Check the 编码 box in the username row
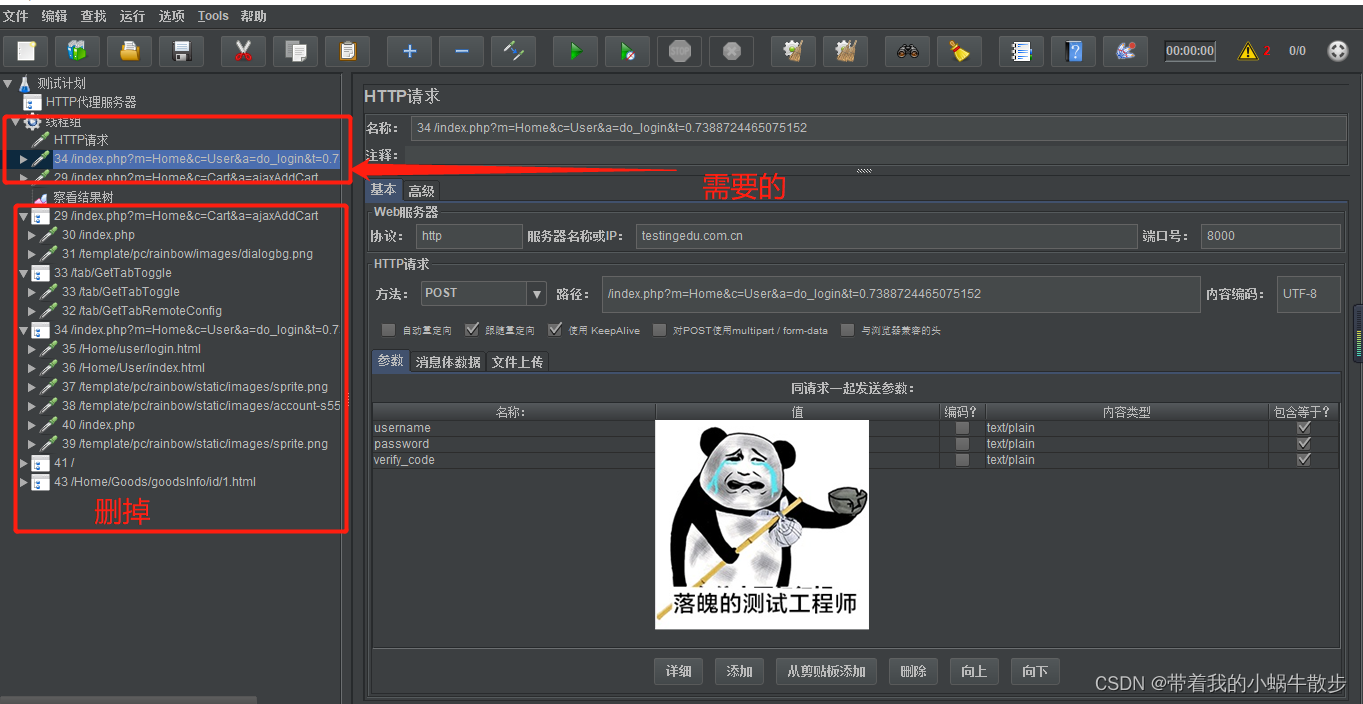The height and width of the screenshot is (704, 1363). (962, 428)
